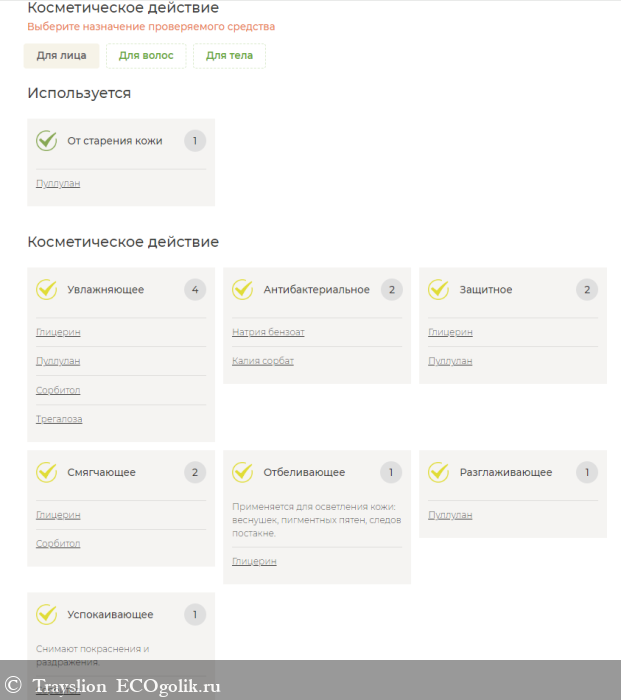Open Пуллулан link under От старения кожи

point(58,183)
